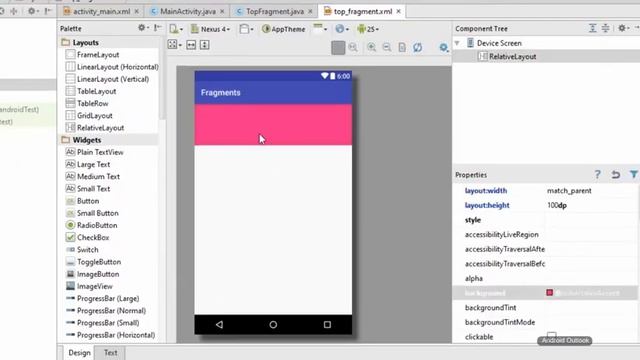
Task: Click the zoom to fit button
Action: click(x=338, y=47)
